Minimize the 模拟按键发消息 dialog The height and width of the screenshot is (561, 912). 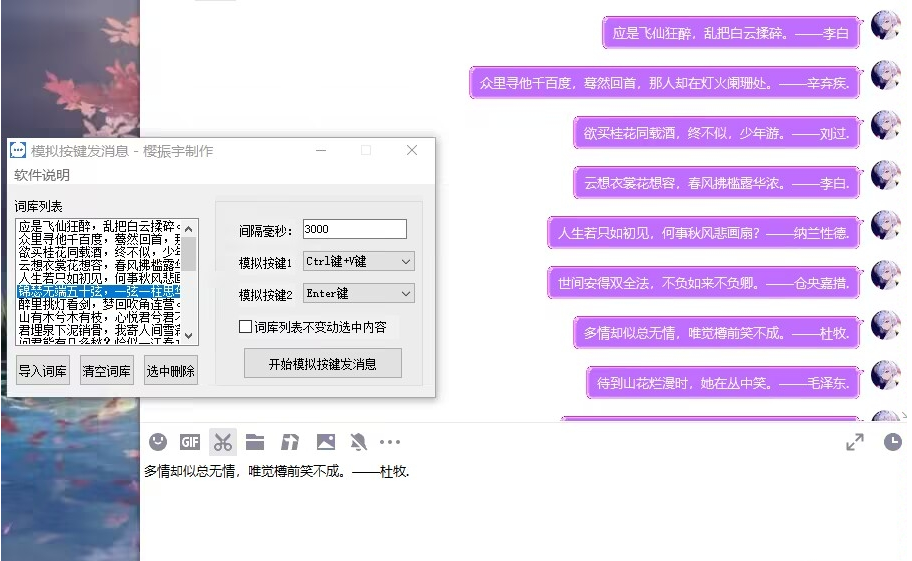click(x=321, y=151)
